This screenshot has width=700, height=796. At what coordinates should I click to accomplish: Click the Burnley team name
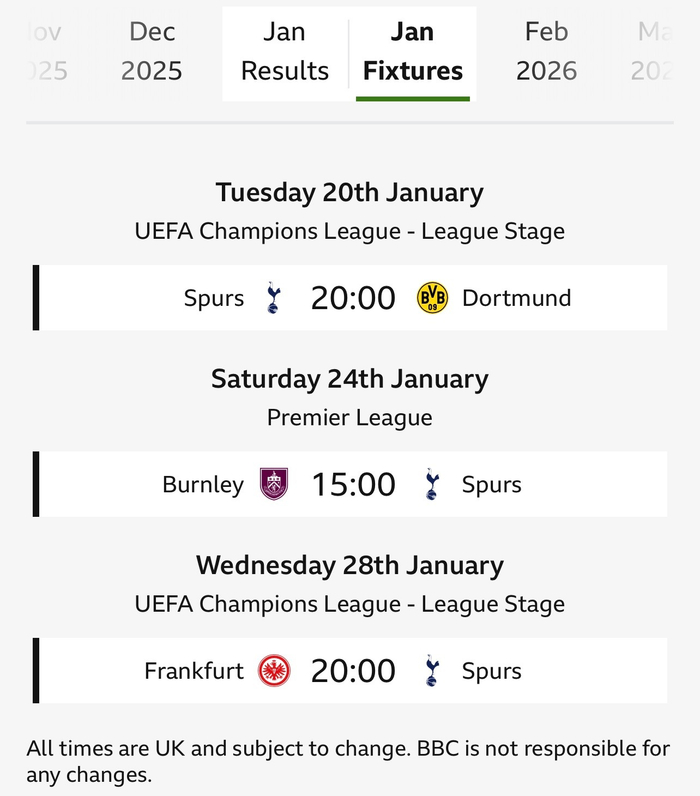coord(203,485)
